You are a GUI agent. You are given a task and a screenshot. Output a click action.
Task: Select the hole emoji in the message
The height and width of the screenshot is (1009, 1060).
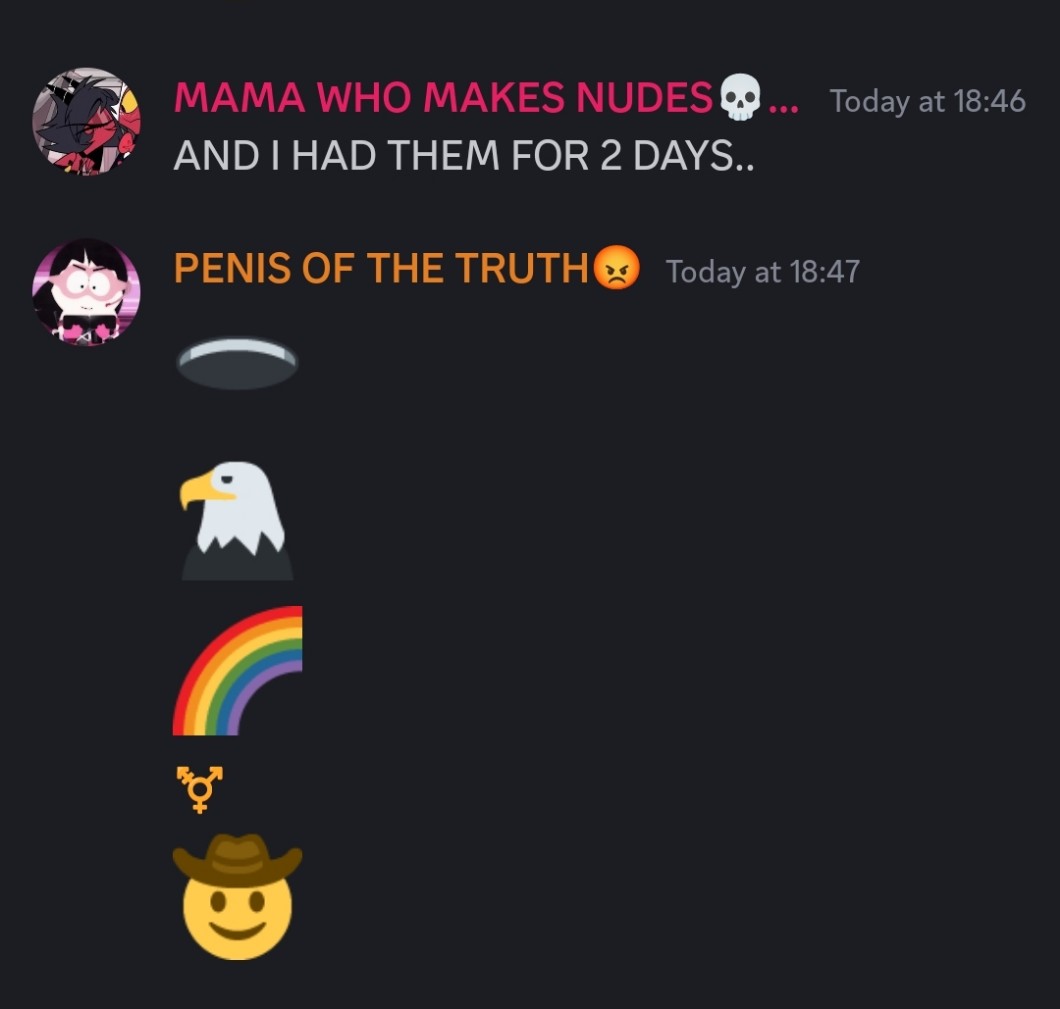pyautogui.click(x=237, y=364)
